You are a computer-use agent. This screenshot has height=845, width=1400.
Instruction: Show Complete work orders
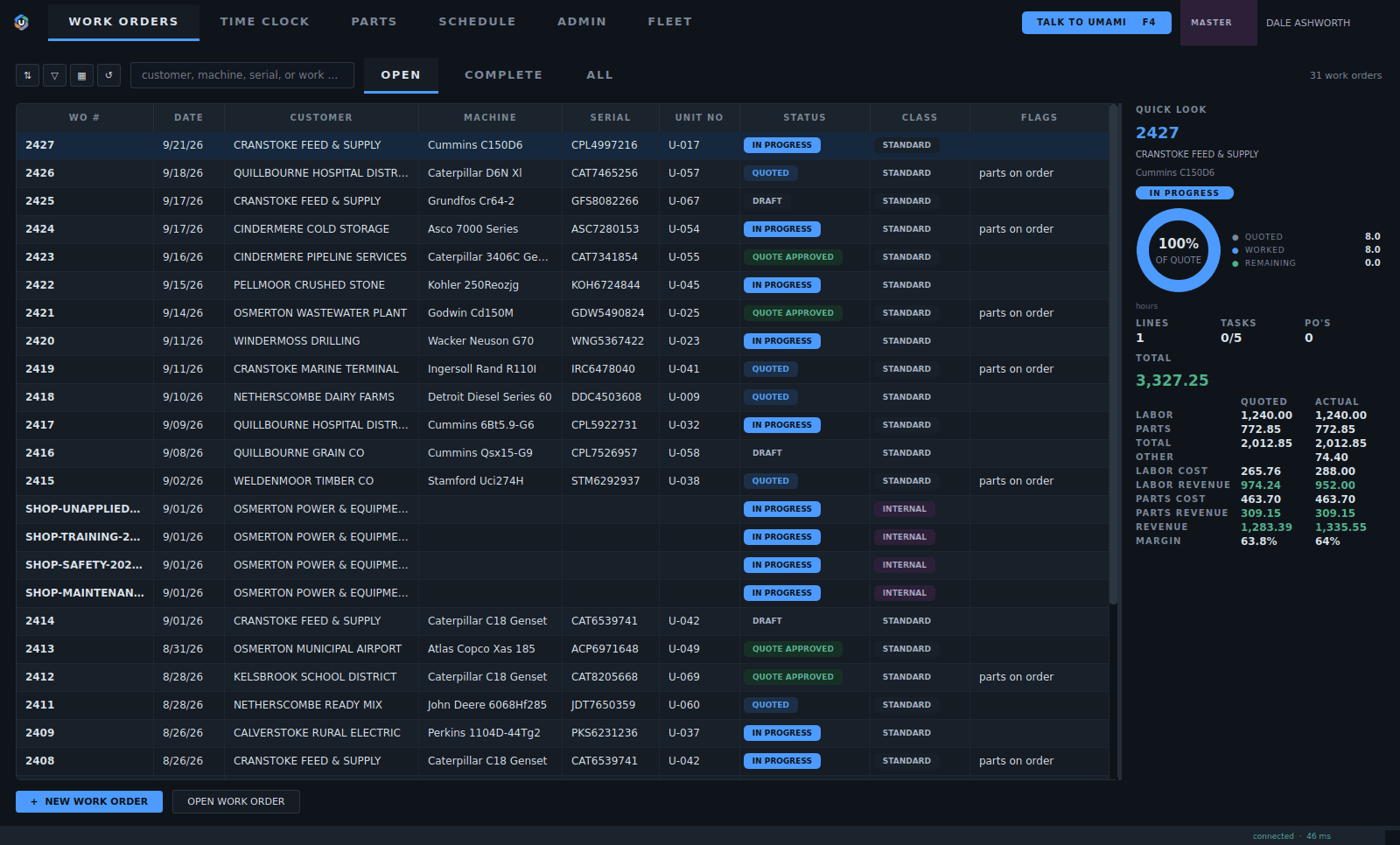coord(503,75)
